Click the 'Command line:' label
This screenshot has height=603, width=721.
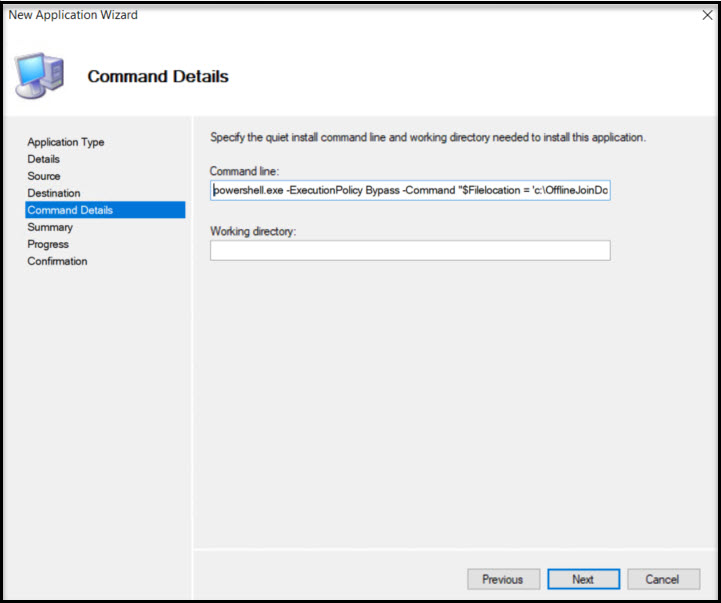click(244, 172)
